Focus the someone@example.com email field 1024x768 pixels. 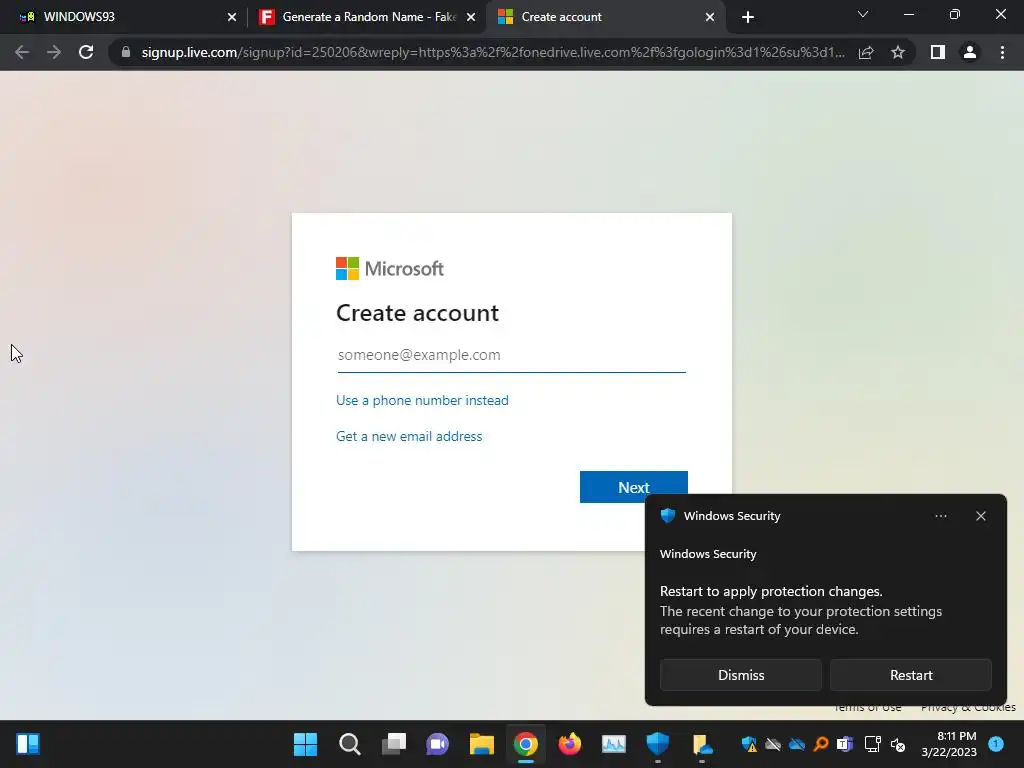click(x=511, y=355)
